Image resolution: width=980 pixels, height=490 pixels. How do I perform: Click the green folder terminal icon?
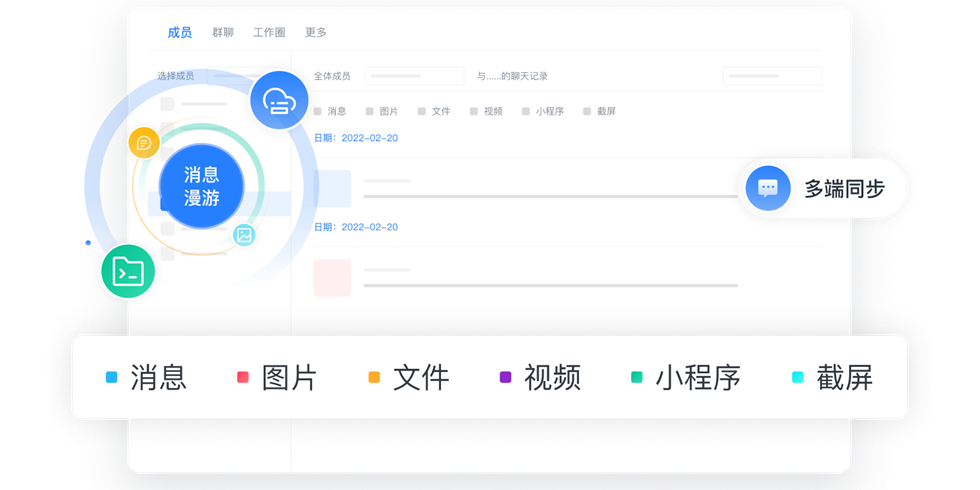click(128, 271)
